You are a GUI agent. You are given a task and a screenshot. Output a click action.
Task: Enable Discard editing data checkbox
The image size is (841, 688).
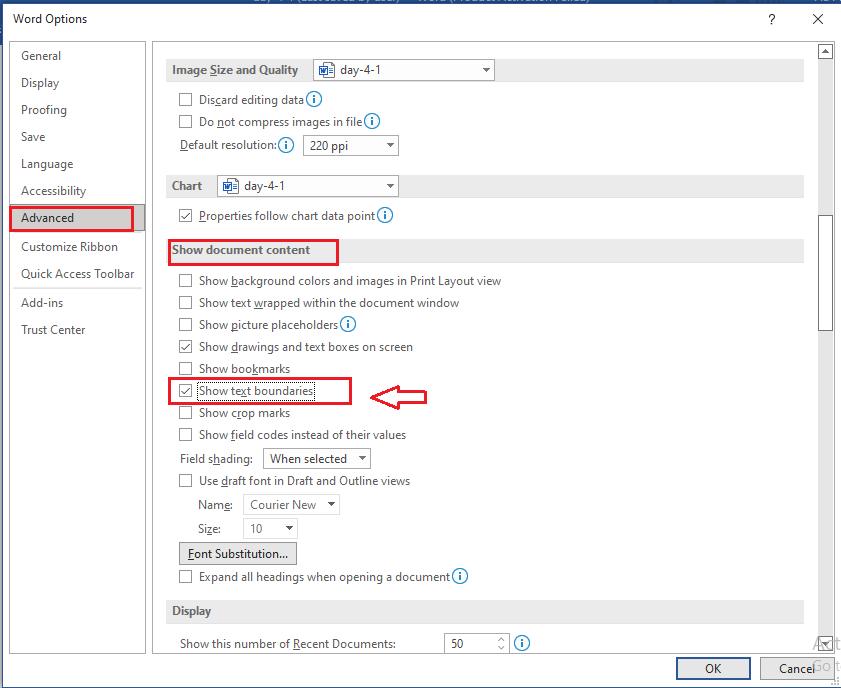[x=185, y=99]
